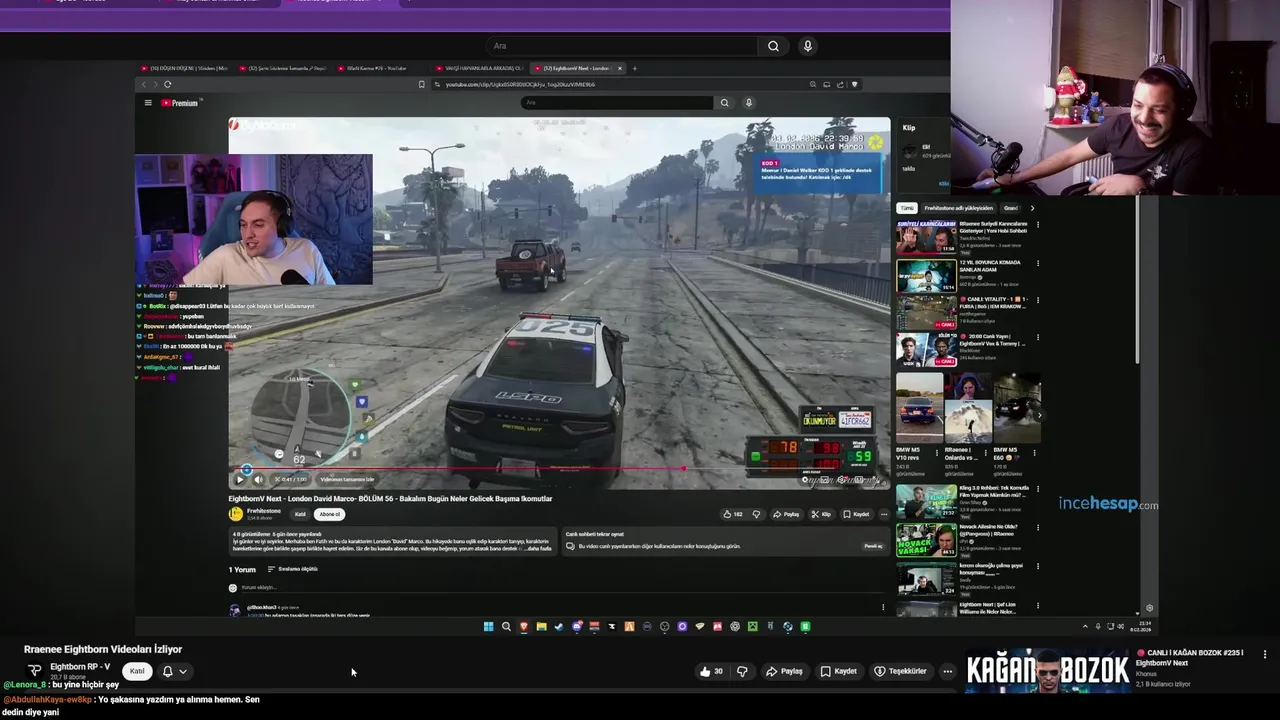Open menu for KAĞAN BOZOK suggested video
1280x720 pixels.
point(1265,654)
